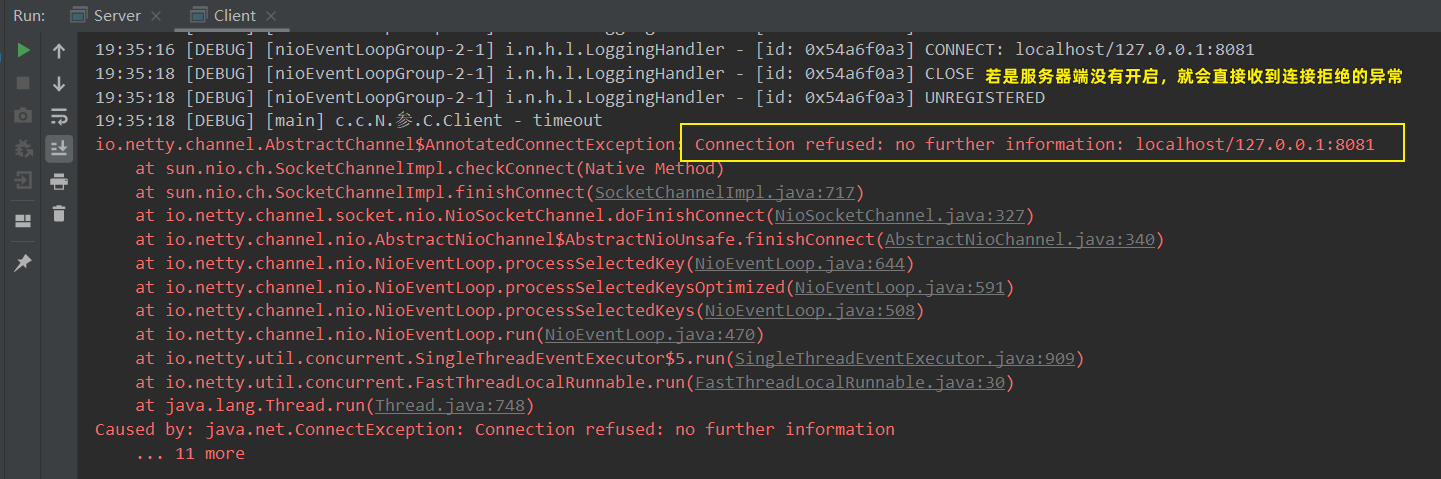Click the Dump Threads camera icon
The width and height of the screenshot is (1441, 479).
pos(23,116)
